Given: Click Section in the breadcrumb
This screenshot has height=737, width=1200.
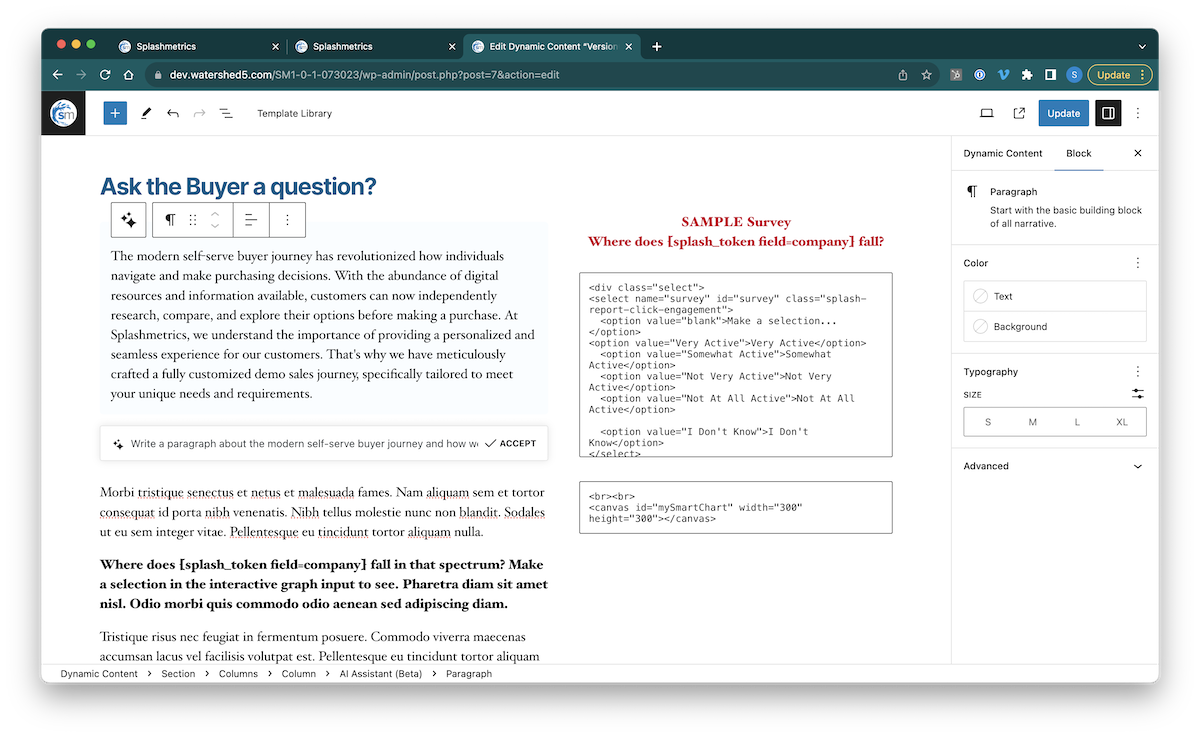Looking at the screenshot, I should pyautogui.click(x=178, y=674).
